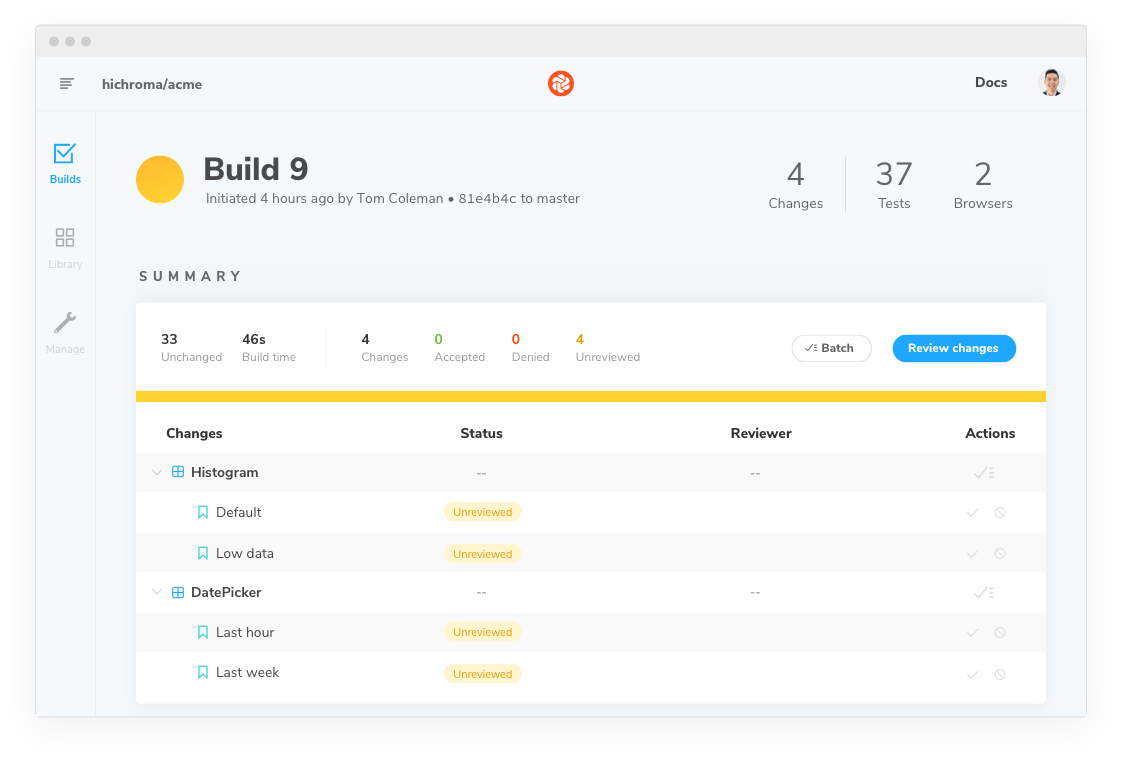Accept the Last week story change

[x=972, y=674]
